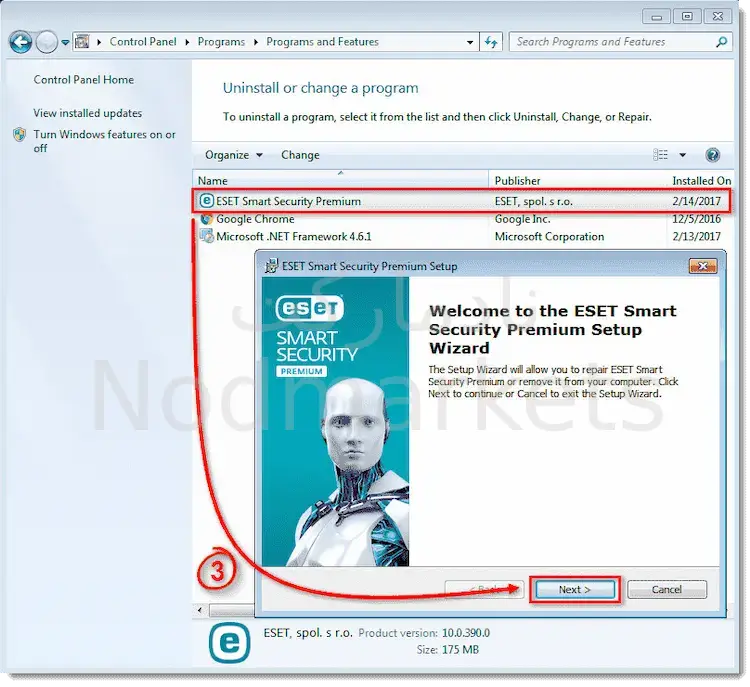Click the .NET Framework list icon
The width and height of the screenshot is (750, 687).
point(207,236)
